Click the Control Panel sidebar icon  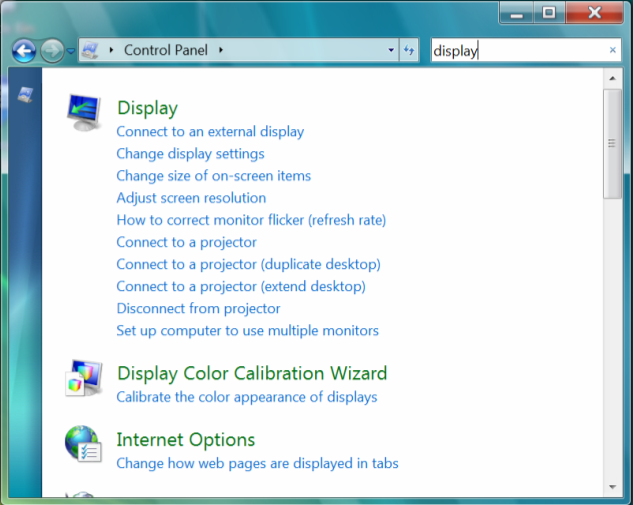tap(25, 94)
